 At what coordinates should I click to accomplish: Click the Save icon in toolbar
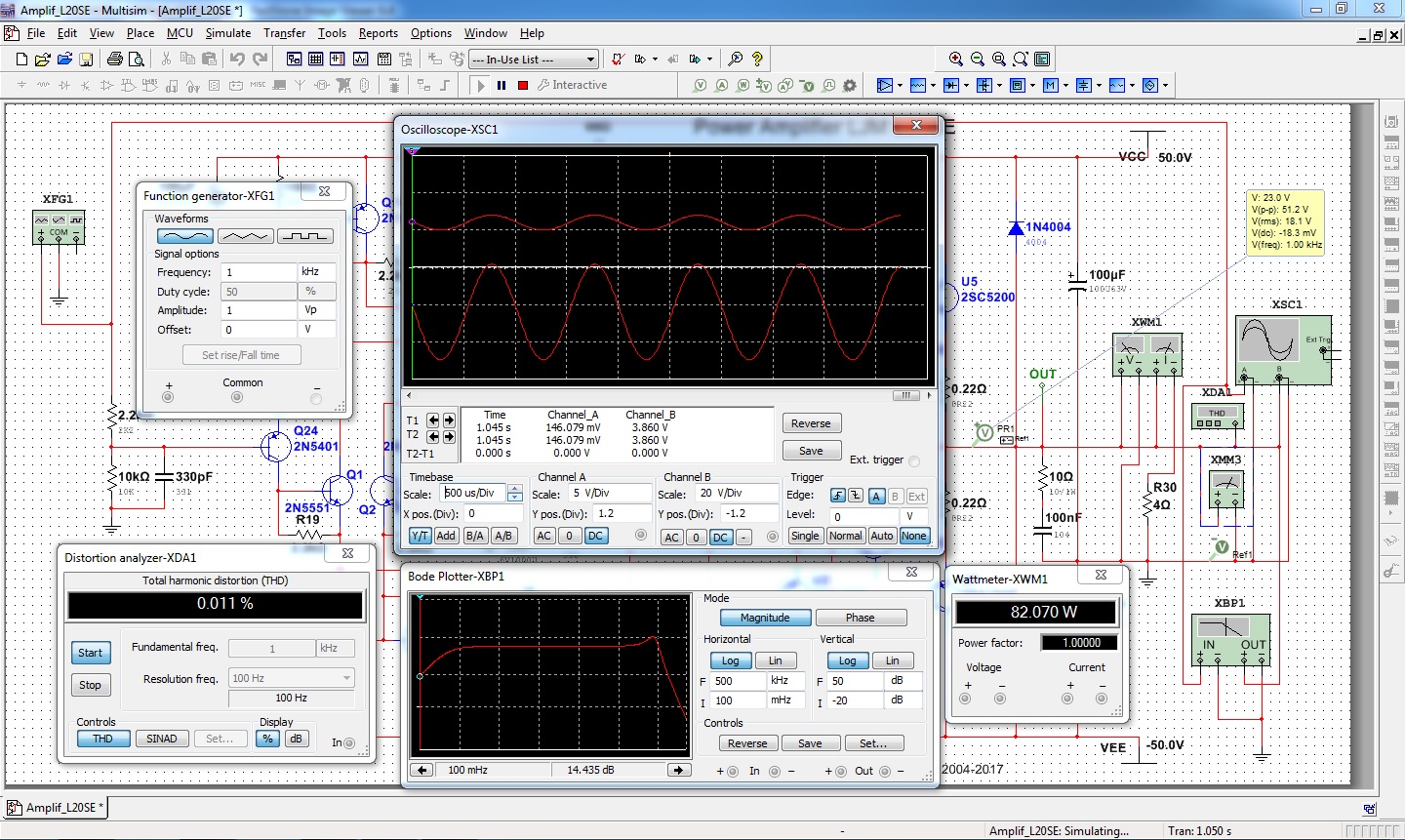coord(86,60)
